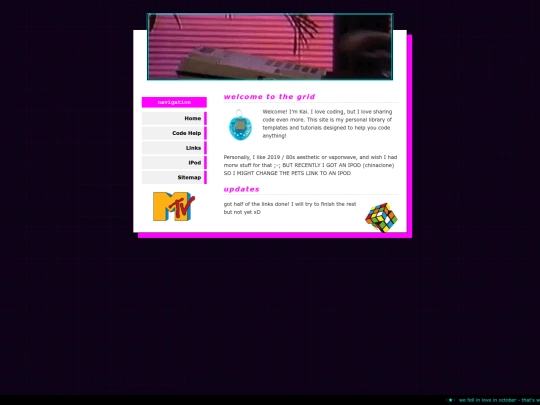Click the 'welcome to the grid' heading
This screenshot has width=540, height=405.
[x=269, y=97]
